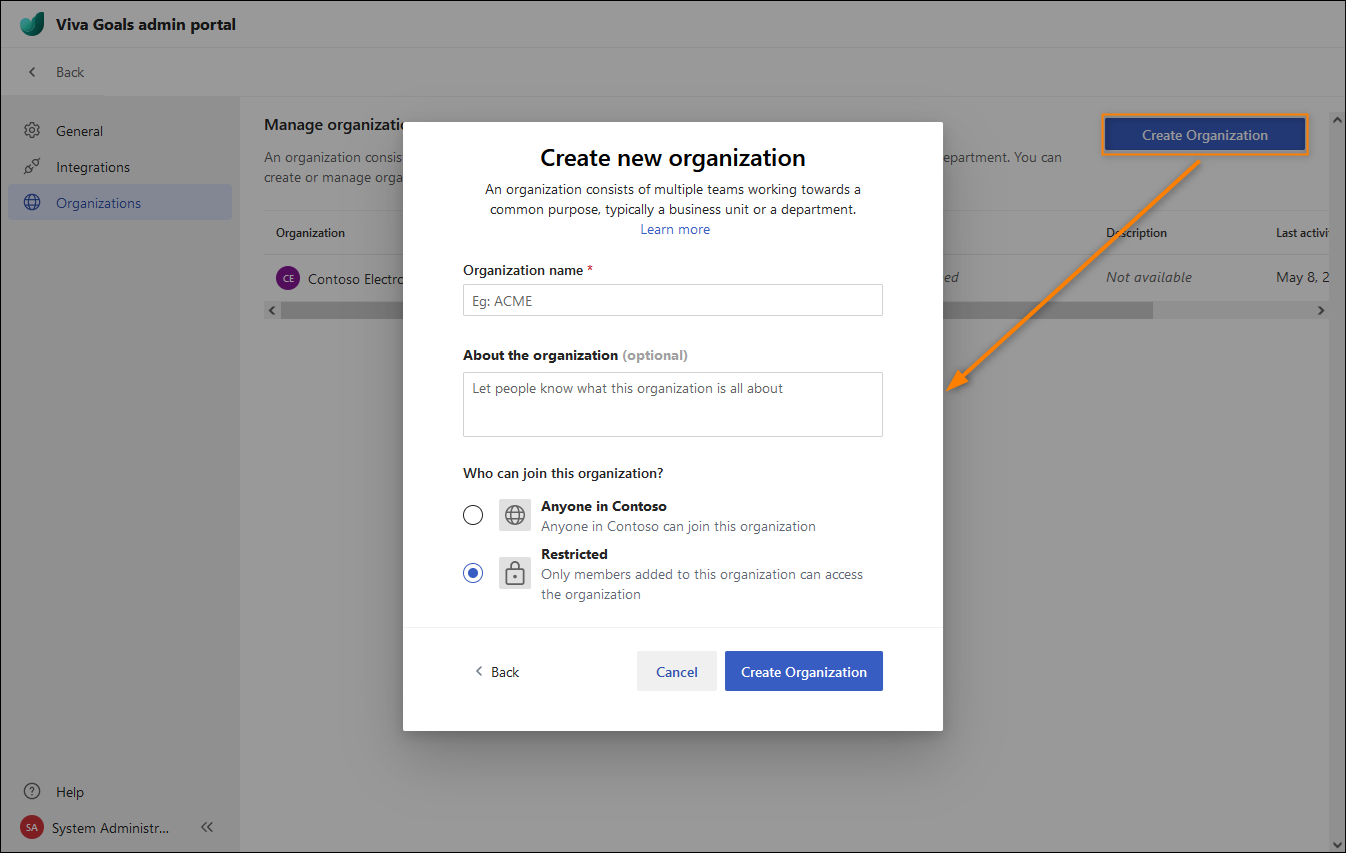Screen dimensions: 1346x853
Task: Collapse the sidebar with double chevron
Action: tap(207, 828)
